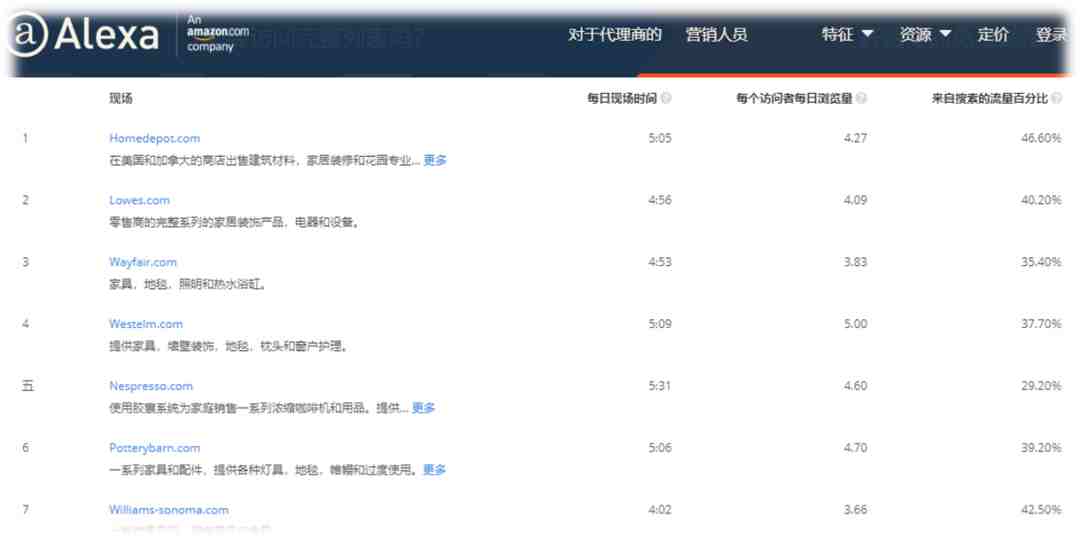Select the 4:02 time value for Williams-sonoma
Screen dimensions: 1080x539
pos(659,510)
